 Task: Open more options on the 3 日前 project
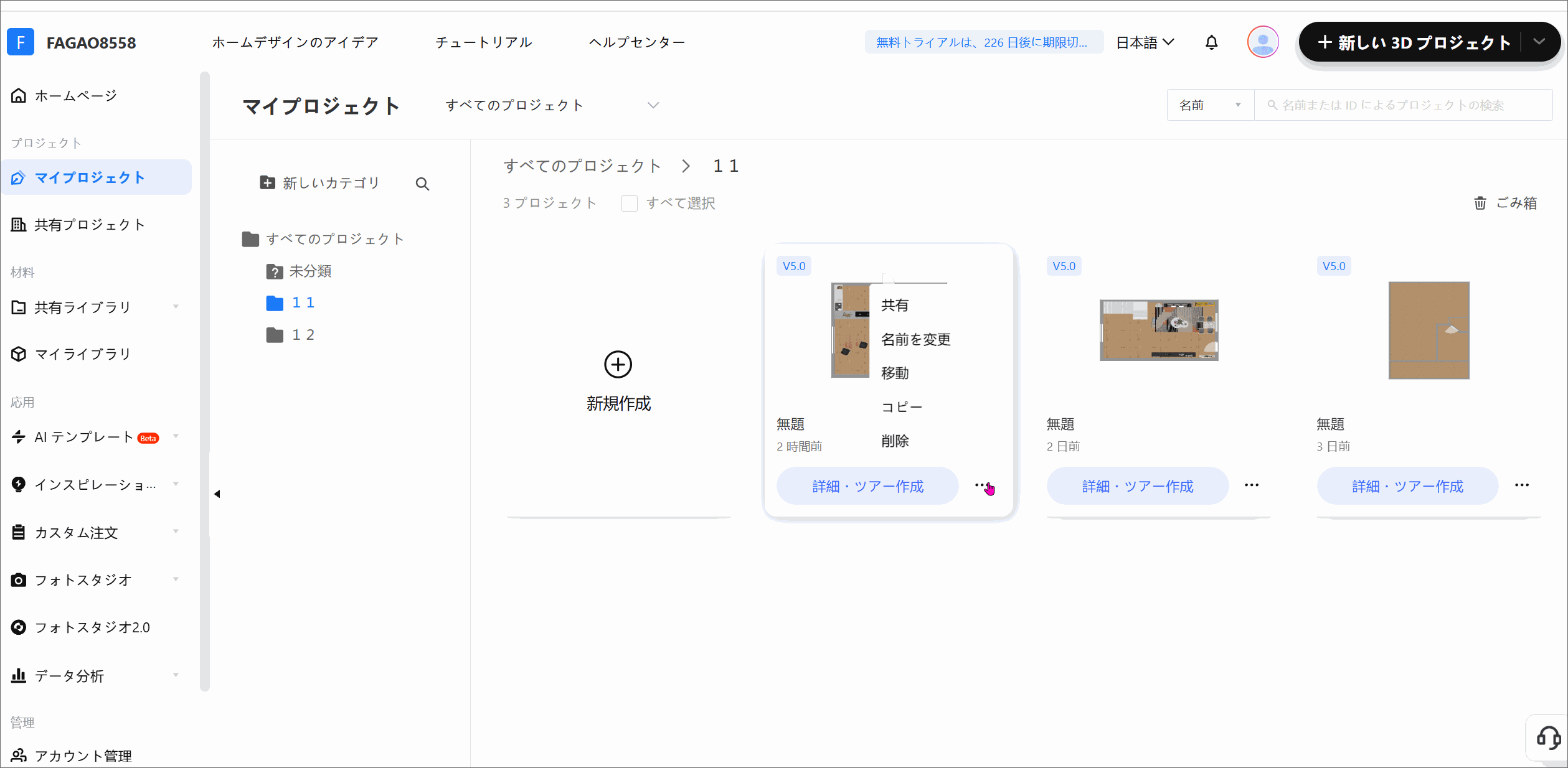(1522, 485)
